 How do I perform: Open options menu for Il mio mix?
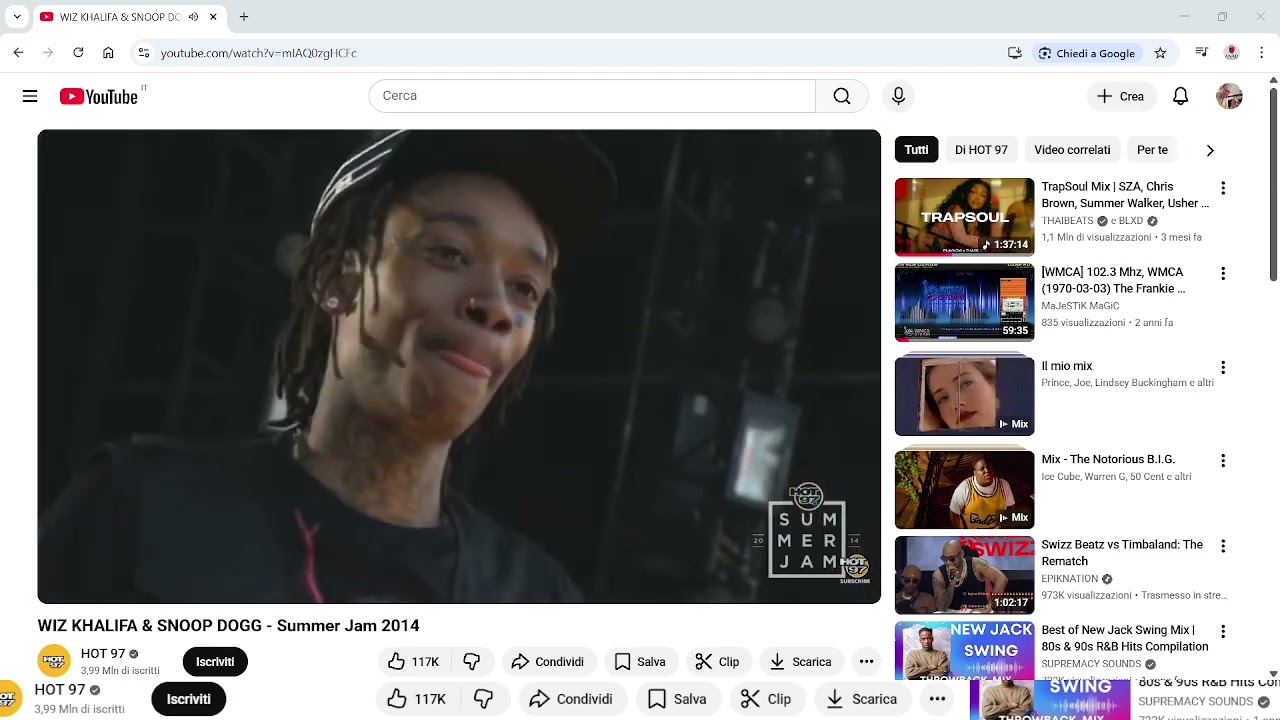[x=1222, y=367]
